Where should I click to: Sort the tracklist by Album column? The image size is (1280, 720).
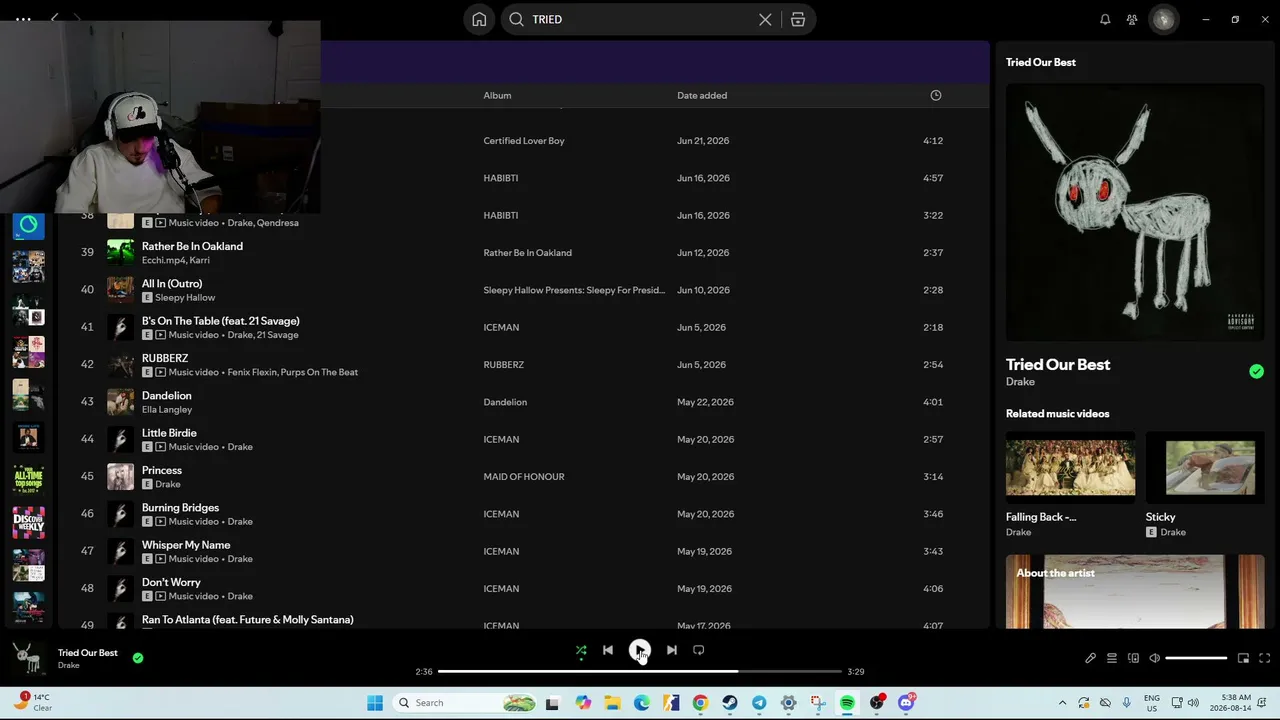(497, 95)
